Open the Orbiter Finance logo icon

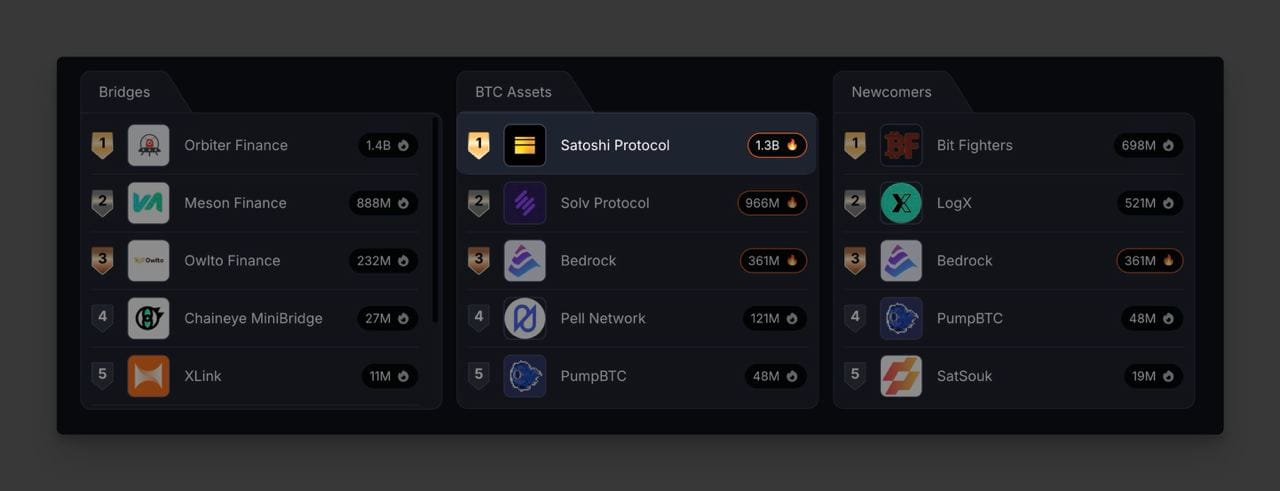click(x=149, y=145)
